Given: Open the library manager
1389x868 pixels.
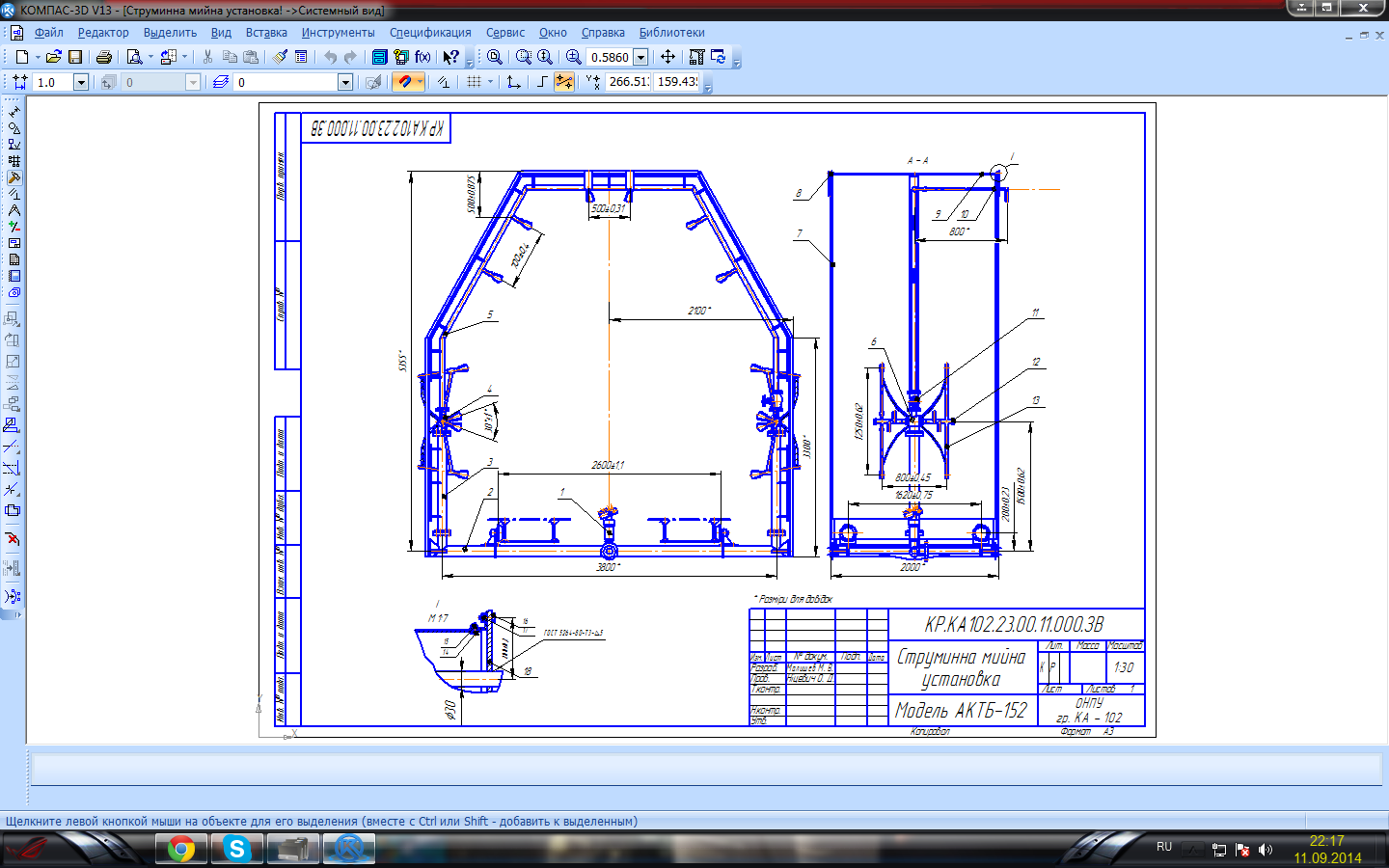Looking at the screenshot, I should click(380, 57).
